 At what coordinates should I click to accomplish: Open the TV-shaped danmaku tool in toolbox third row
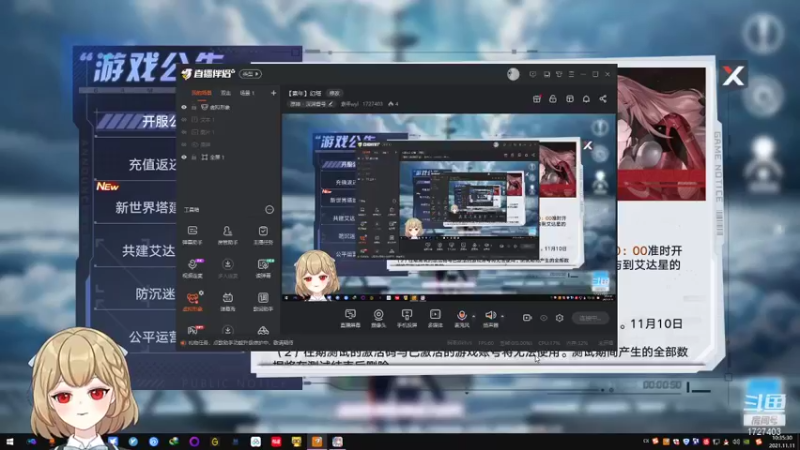(228, 302)
